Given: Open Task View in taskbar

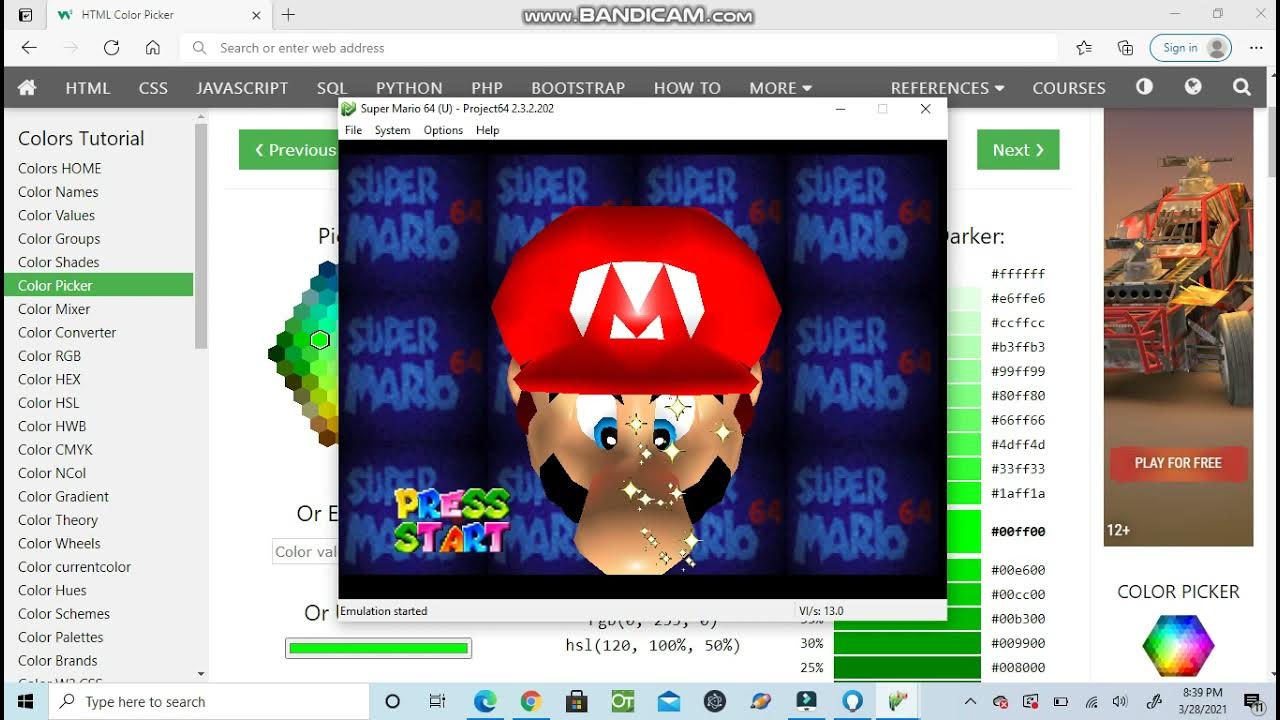Looking at the screenshot, I should [437, 702].
